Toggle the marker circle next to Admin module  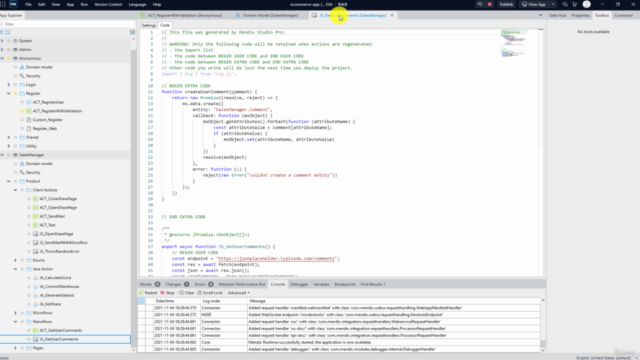[x=9, y=49]
